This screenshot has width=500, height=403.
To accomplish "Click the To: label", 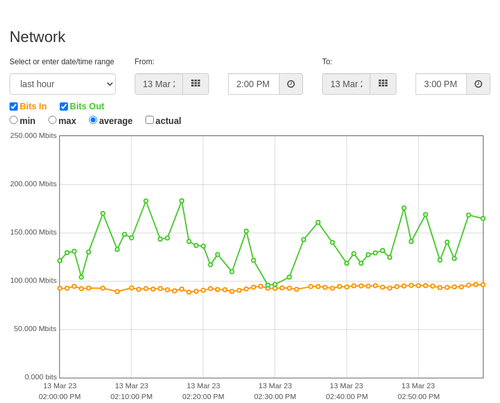I will [x=327, y=62].
